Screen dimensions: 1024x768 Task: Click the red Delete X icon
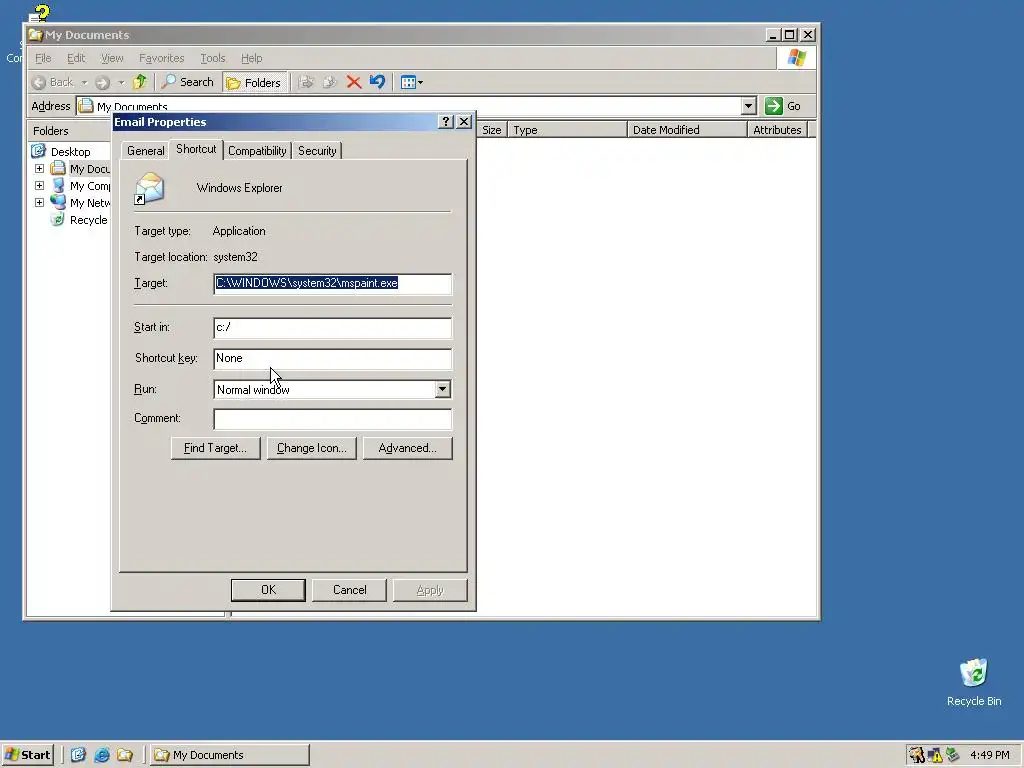[353, 82]
